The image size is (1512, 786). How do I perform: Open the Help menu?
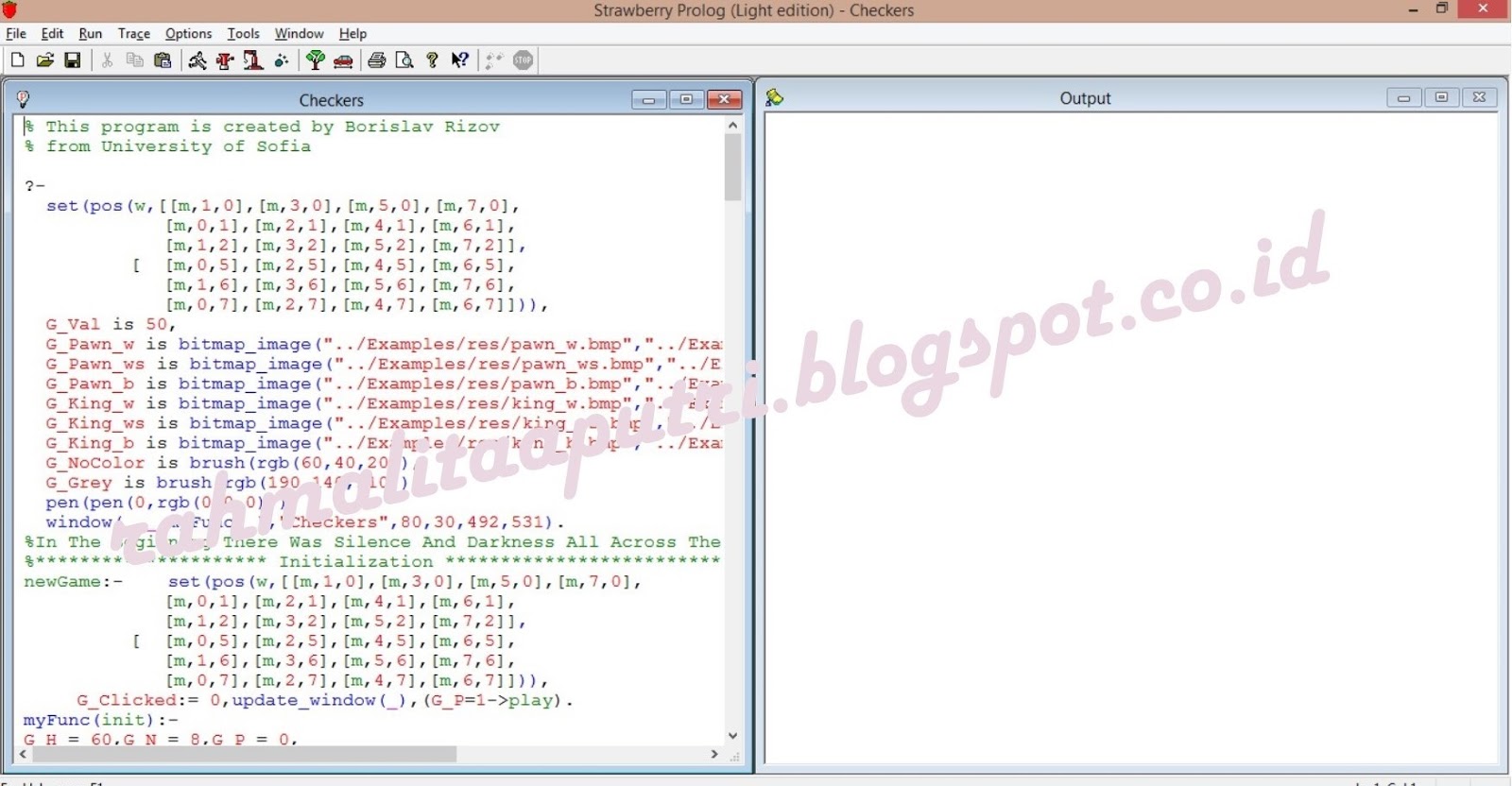[352, 34]
